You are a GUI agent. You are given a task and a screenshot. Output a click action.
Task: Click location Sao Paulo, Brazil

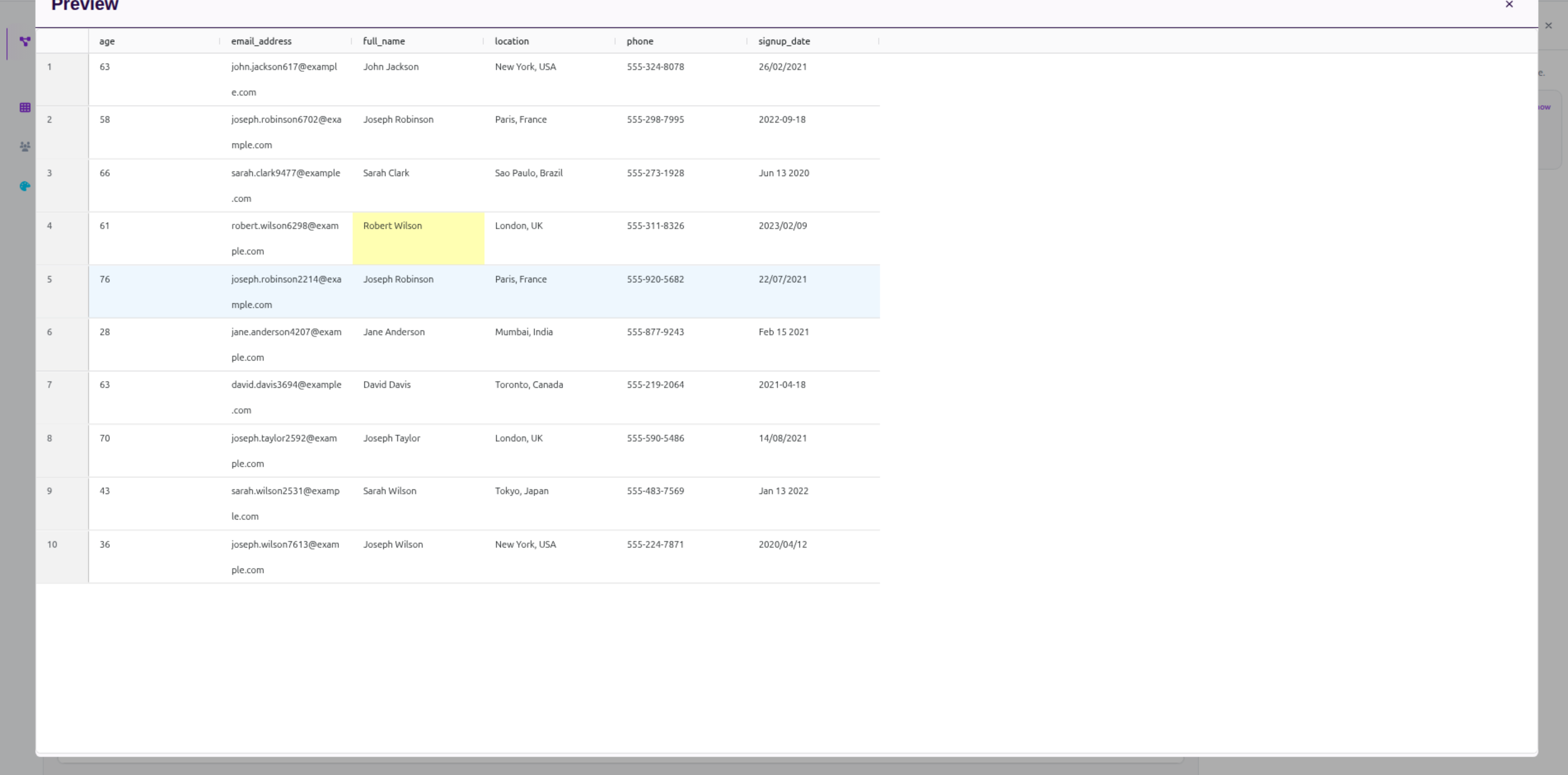click(550, 186)
